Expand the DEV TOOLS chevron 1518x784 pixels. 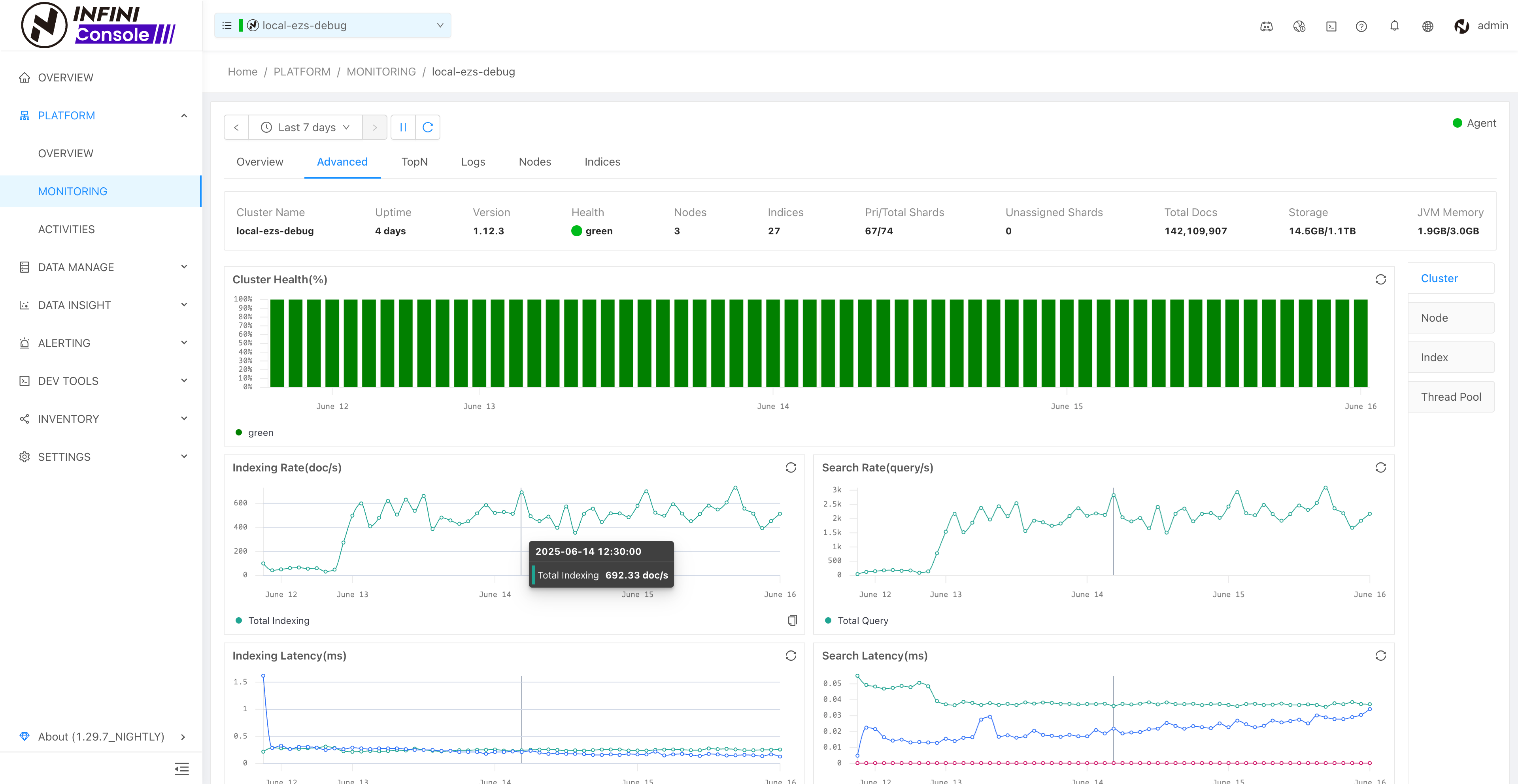185,381
